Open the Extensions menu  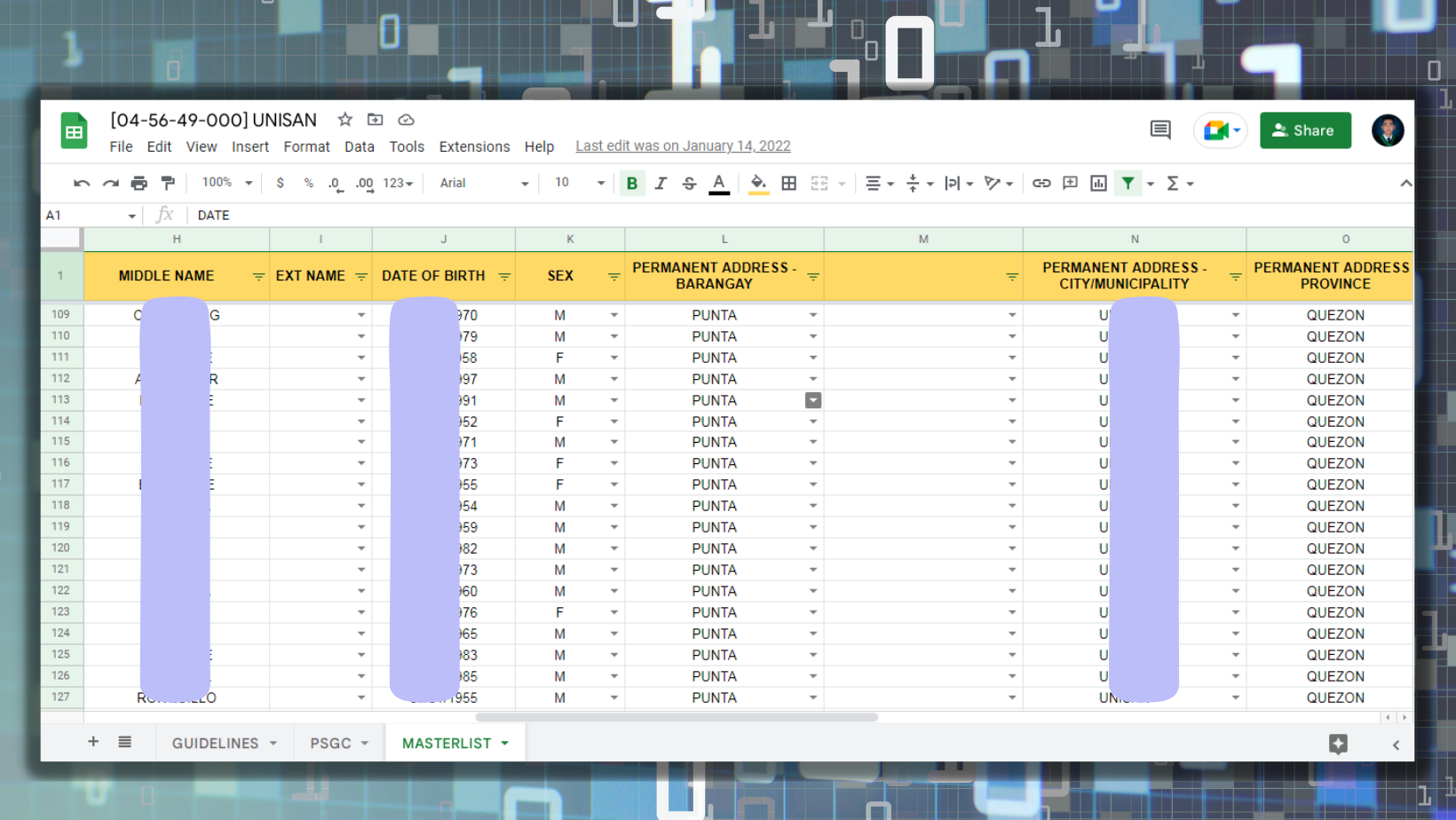[474, 146]
